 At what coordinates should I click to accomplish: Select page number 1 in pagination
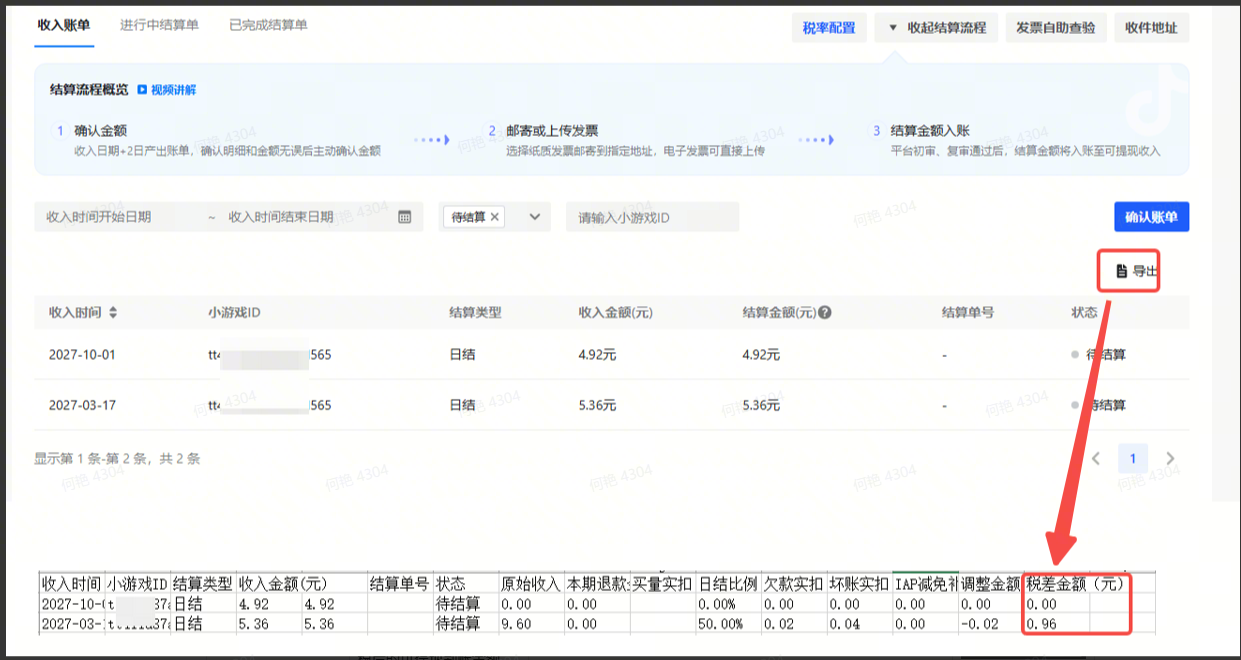click(1133, 459)
